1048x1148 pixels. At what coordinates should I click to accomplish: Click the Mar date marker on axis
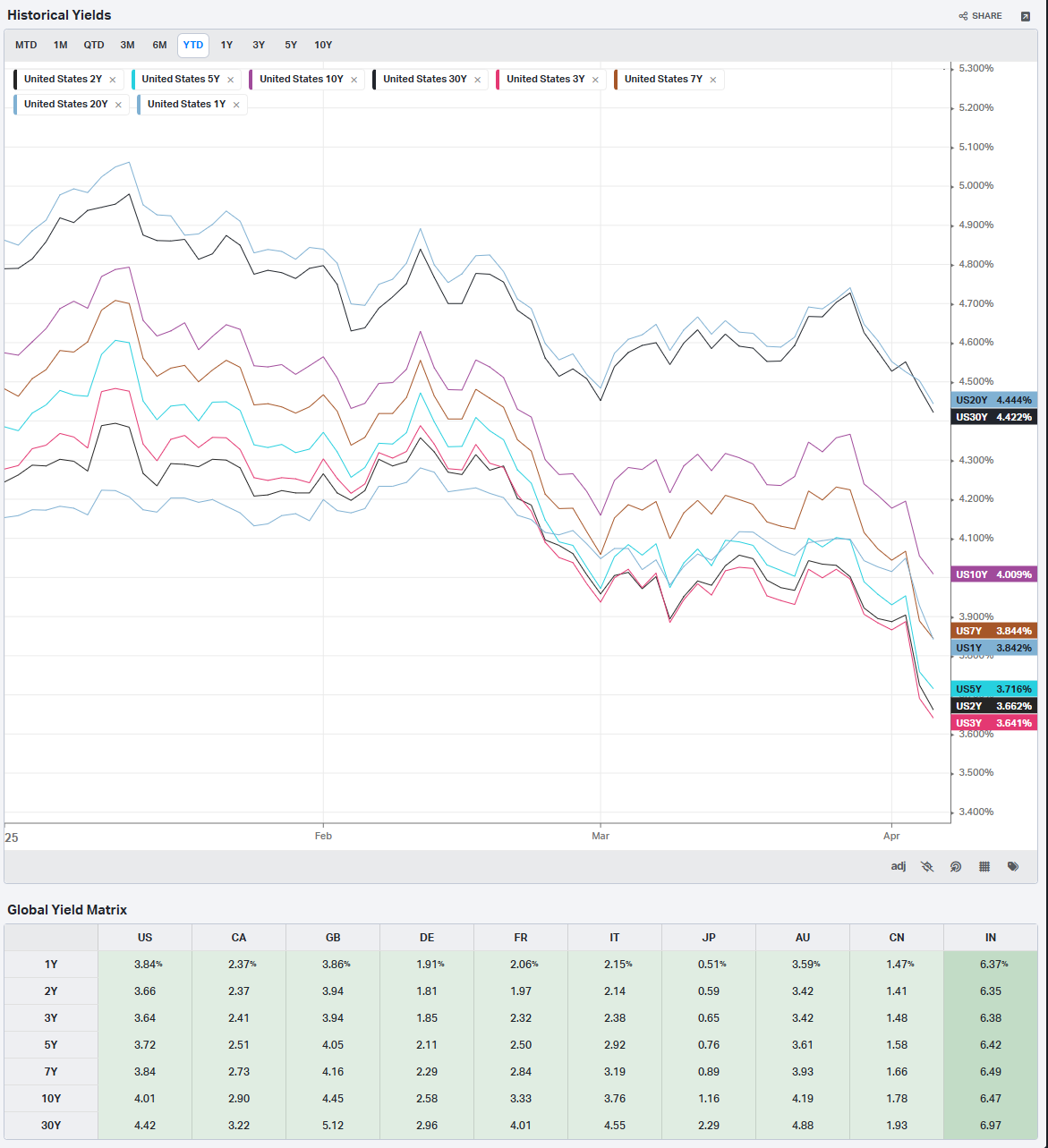(601, 836)
